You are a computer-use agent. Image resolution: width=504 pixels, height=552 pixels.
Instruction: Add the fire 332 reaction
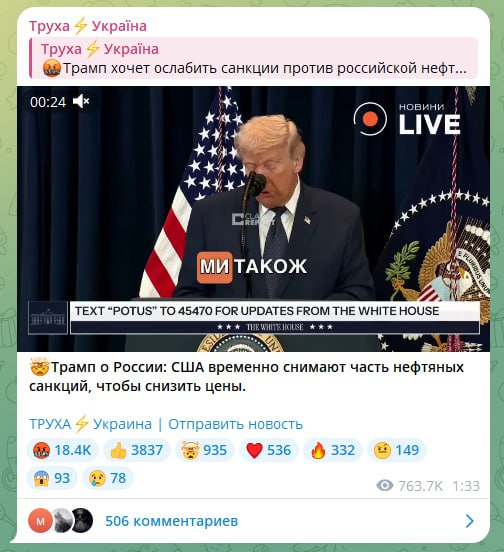333,450
